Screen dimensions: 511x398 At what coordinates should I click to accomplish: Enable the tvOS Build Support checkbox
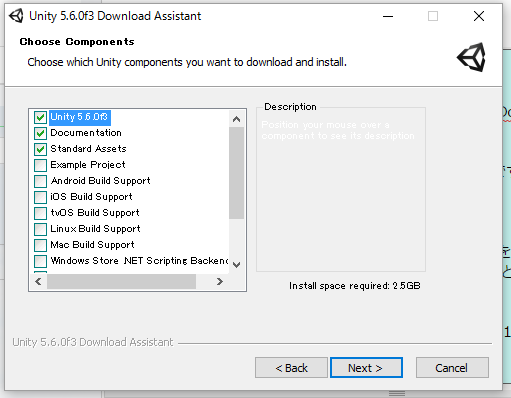40,213
